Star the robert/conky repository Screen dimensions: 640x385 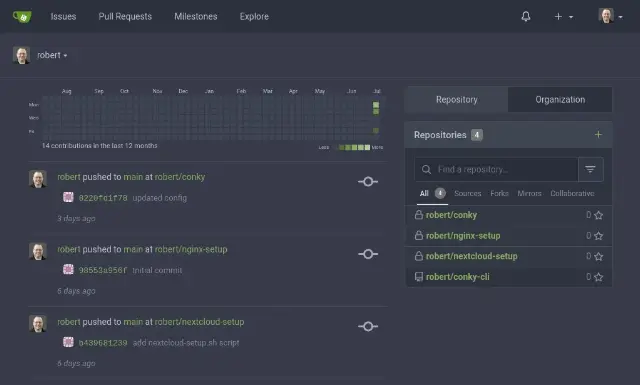point(598,215)
